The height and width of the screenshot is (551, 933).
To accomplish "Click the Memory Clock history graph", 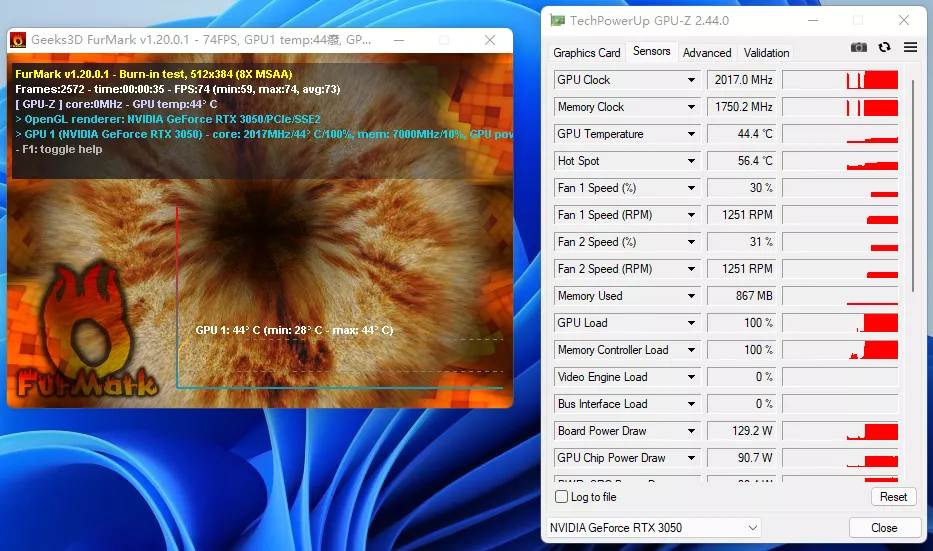I will tap(840, 107).
